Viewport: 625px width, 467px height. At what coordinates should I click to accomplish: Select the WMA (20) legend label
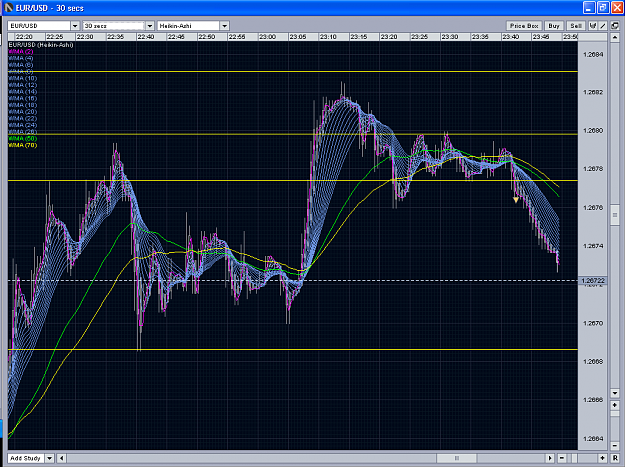pos(23,112)
